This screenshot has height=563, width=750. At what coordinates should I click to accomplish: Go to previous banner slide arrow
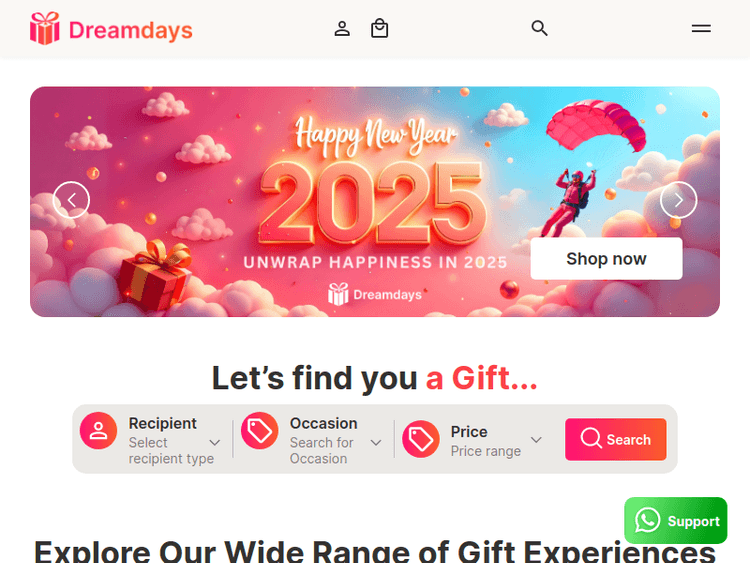[71, 200]
